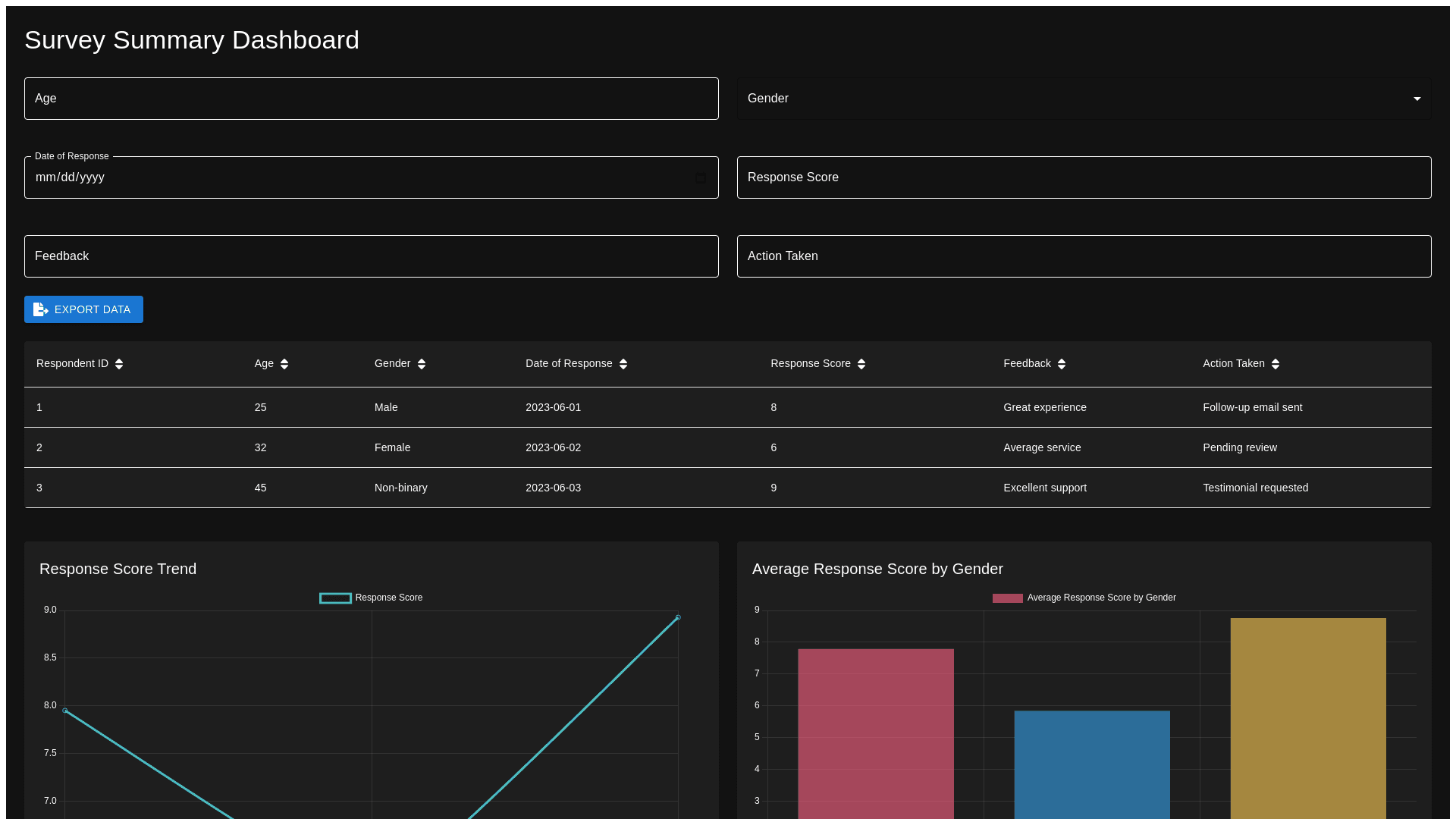Sort the Feedback column using arrows
Image resolution: width=1456 pixels, height=819 pixels.
tap(1062, 364)
